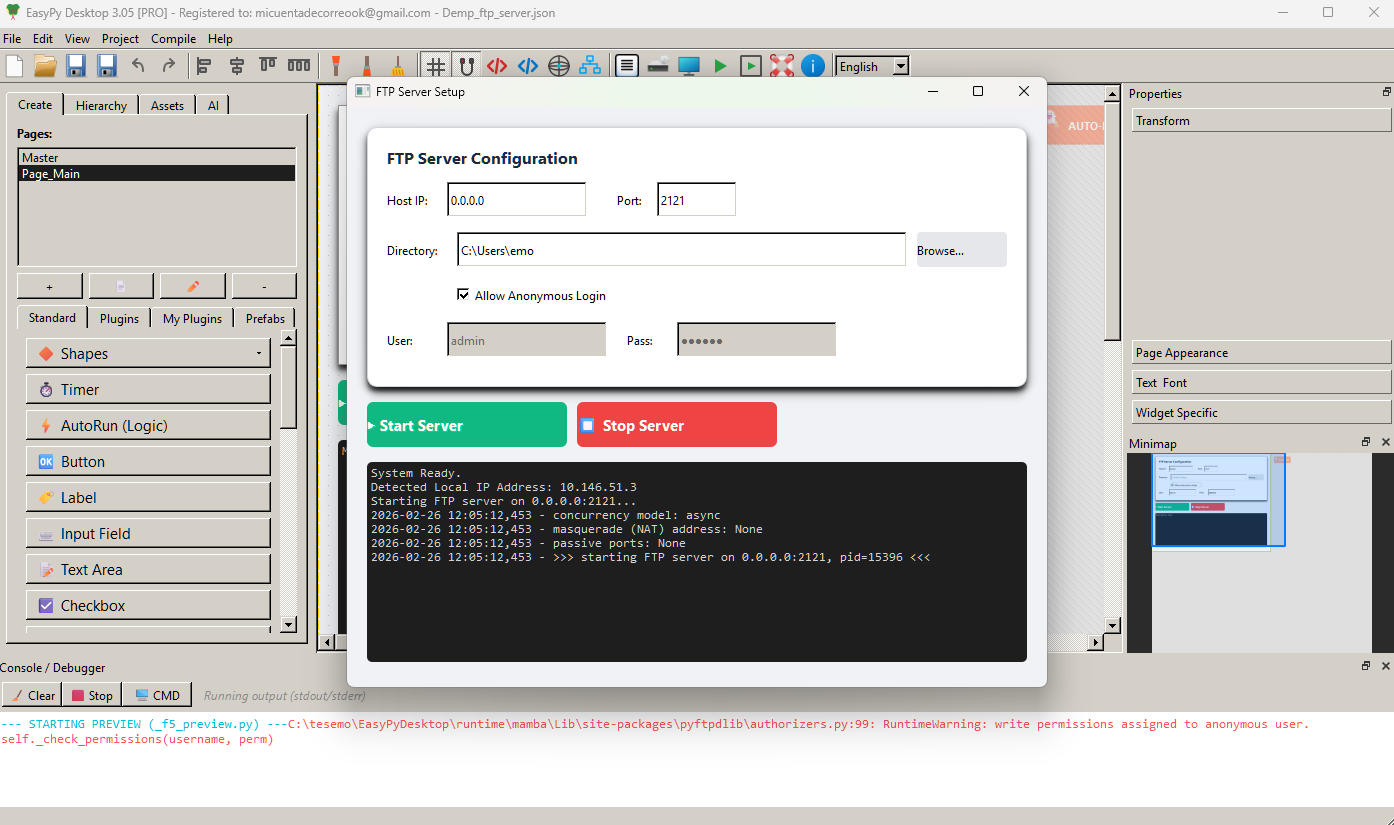This screenshot has width=1394, height=825.
Task: Click the green Start Server button
Action: pyautogui.click(x=467, y=425)
